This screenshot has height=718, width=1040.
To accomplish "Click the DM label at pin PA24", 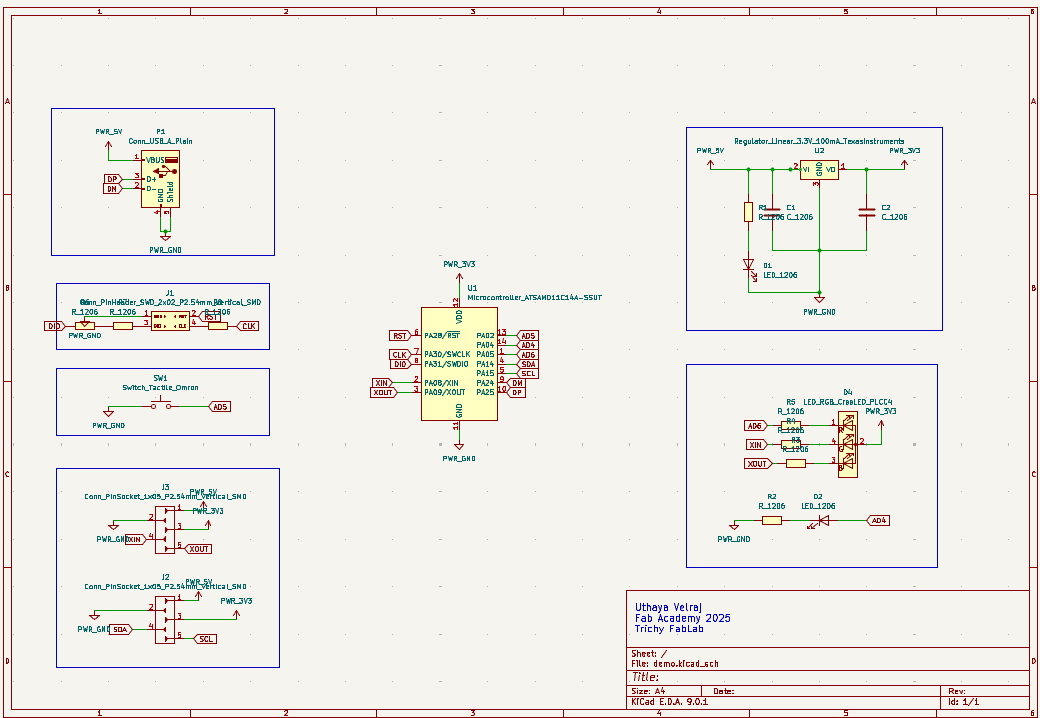I will coord(517,383).
